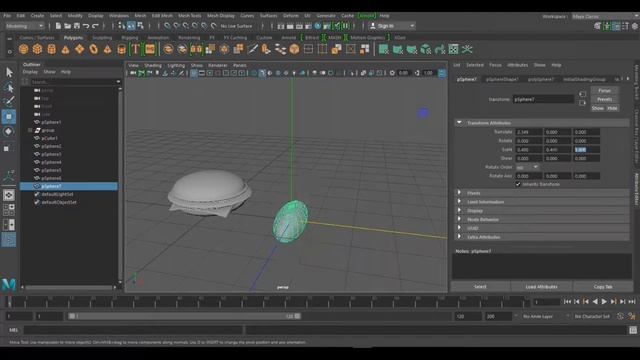The image size is (640, 360).
Task: Click the load attributes arrow icon beside transform
Action: (x=582, y=94)
